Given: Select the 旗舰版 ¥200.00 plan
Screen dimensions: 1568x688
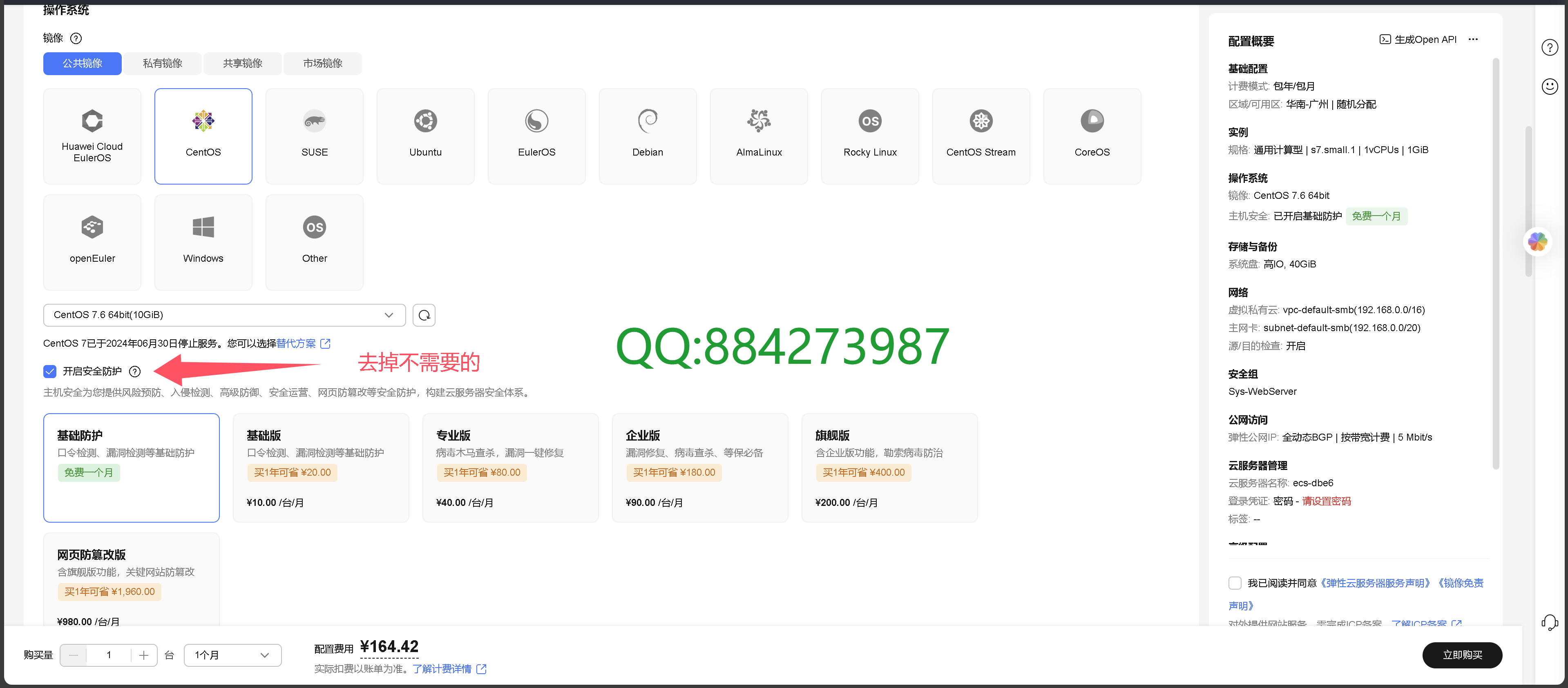Looking at the screenshot, I should pos(889,468).
